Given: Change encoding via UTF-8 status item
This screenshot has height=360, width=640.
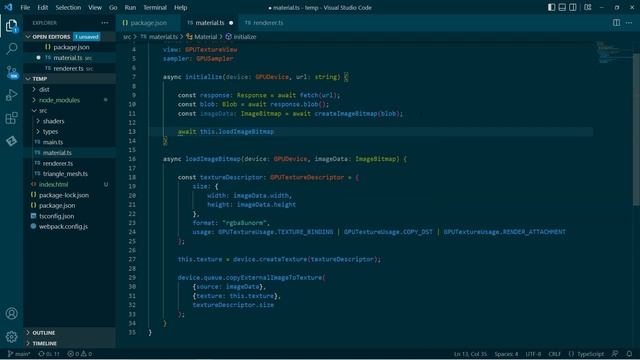Looking at the screenshot, I should click(533, 354).
